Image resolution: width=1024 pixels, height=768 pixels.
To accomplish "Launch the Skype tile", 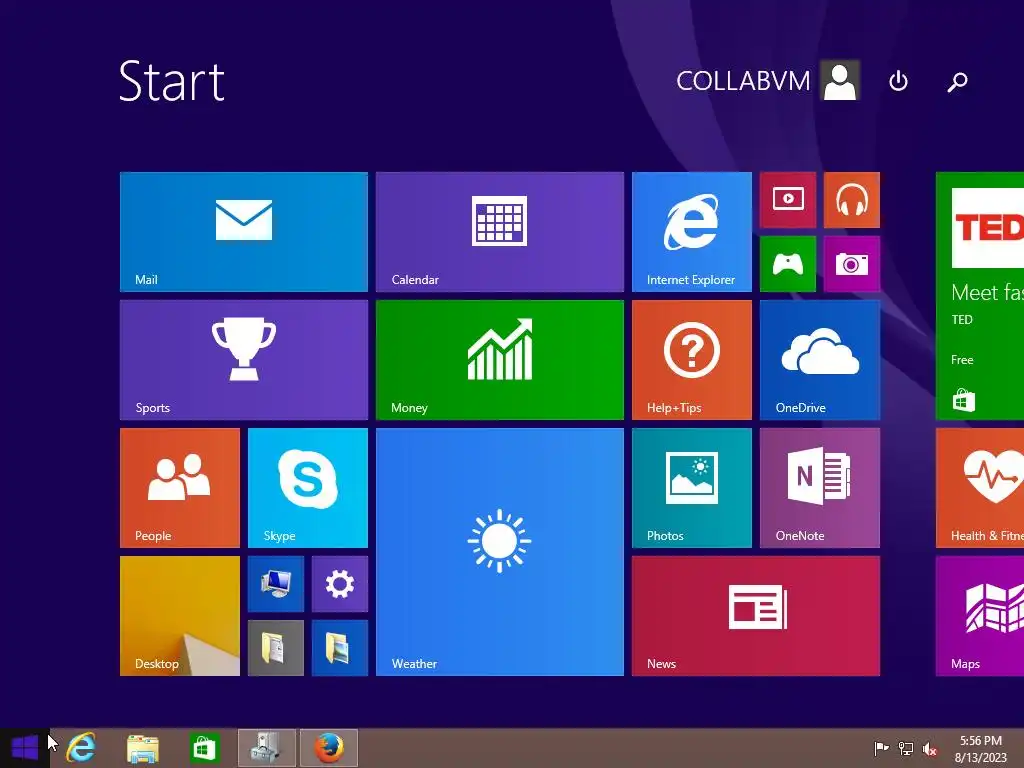I will click(x=308, y=488).
